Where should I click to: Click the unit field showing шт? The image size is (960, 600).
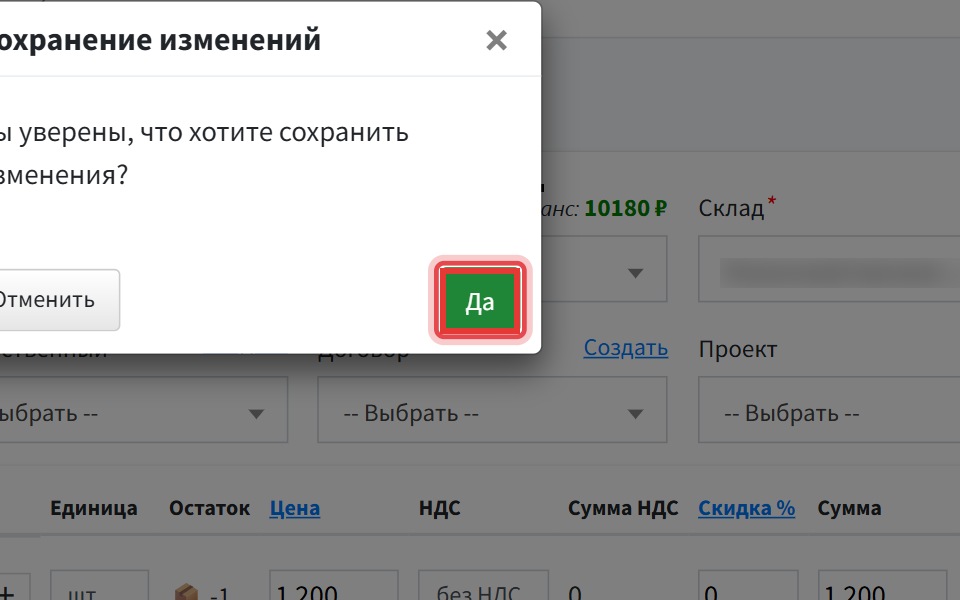tap(99, 588)
